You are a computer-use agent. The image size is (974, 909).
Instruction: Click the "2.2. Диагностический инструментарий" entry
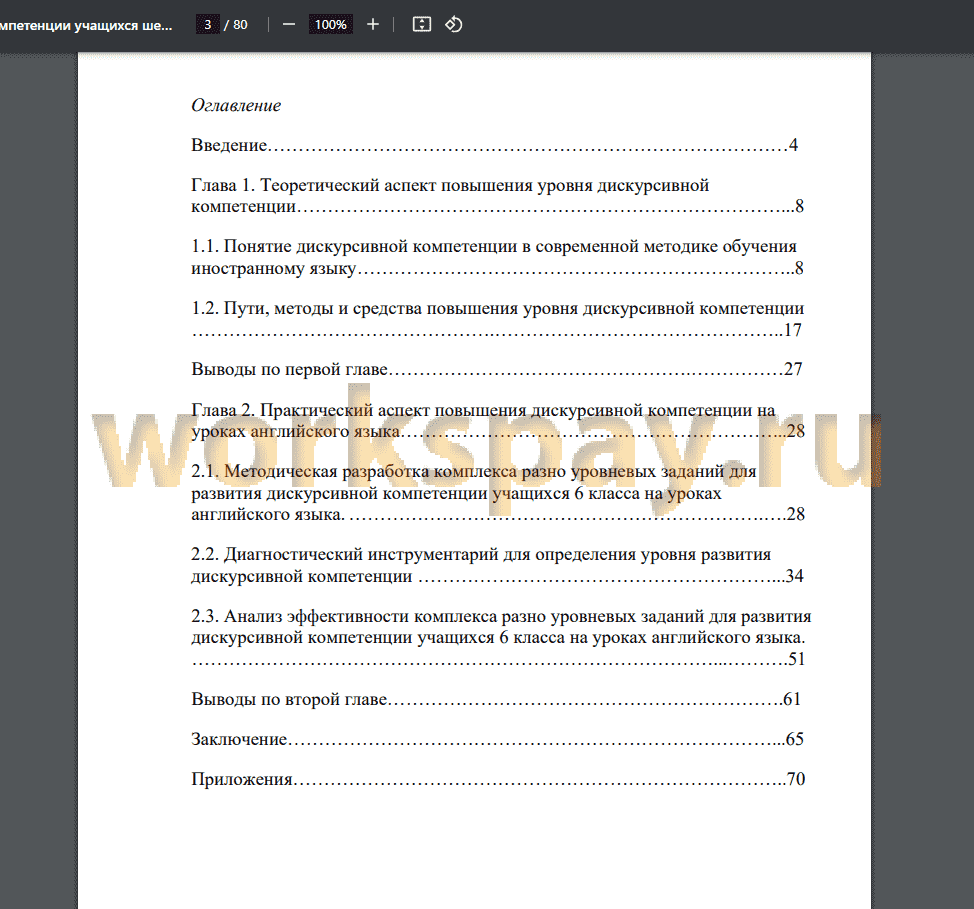pyautogui.click(x=498, y=565)
